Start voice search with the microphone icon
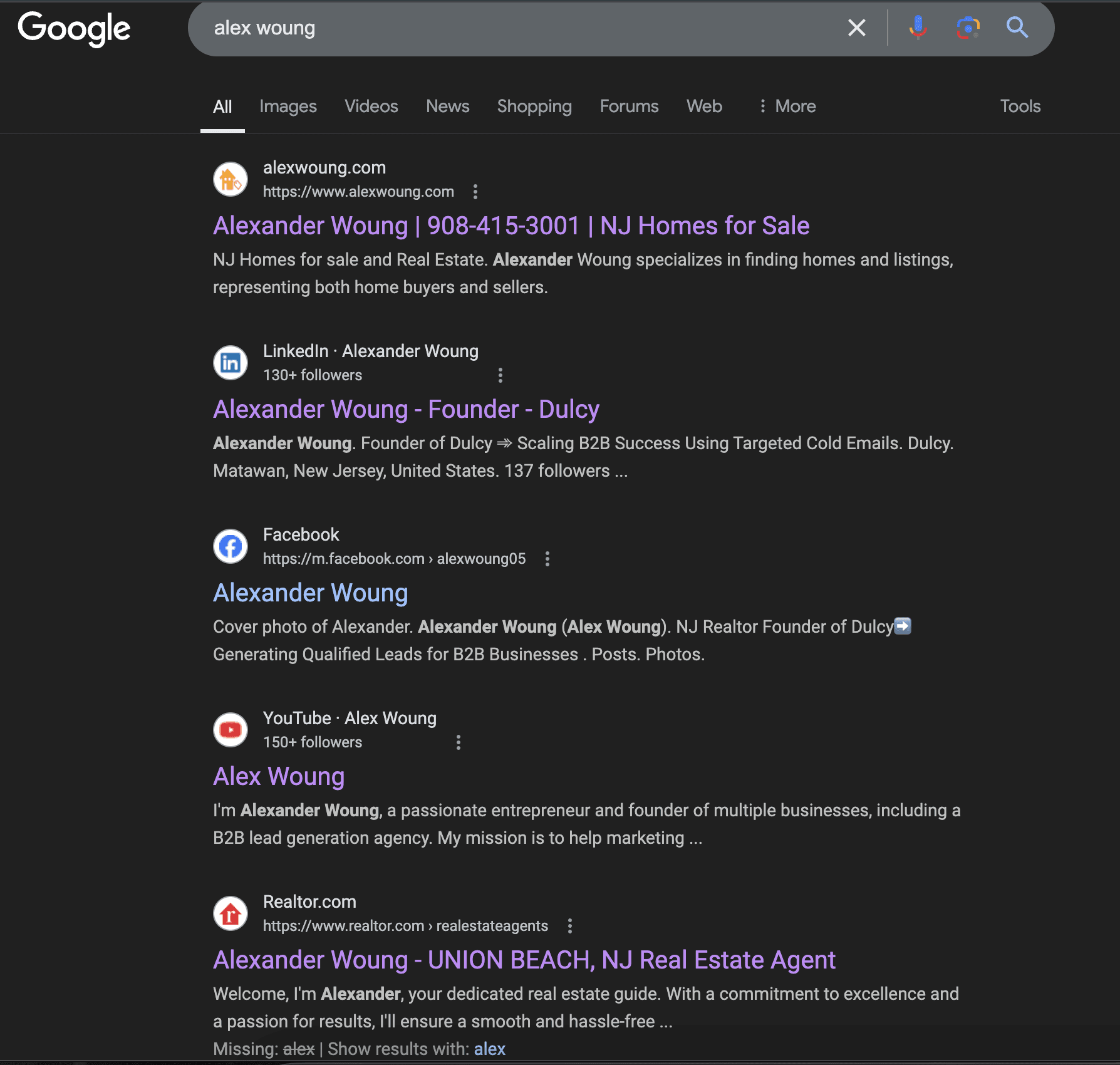This screenshot has width=1120, height=1065. pos(918,28)
